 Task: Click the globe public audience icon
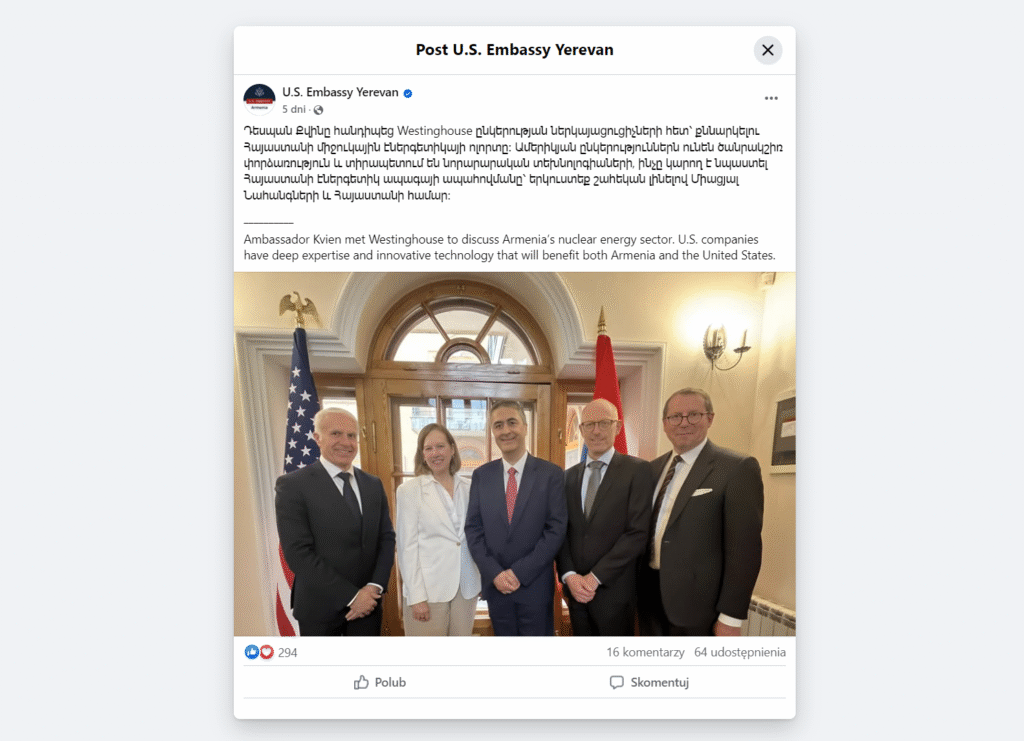pyautogui.click(x=319, y=110)
